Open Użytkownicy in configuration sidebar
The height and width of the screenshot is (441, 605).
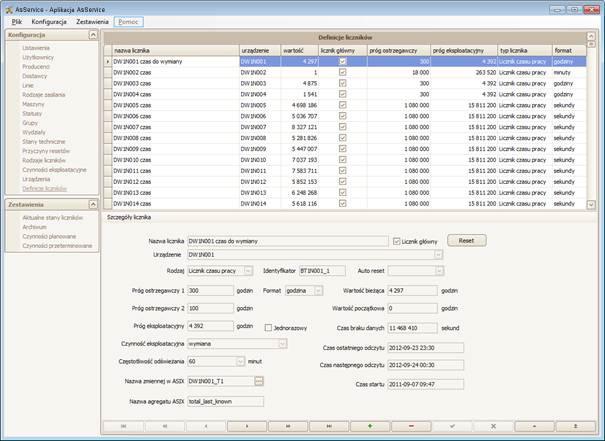point(38,57)
